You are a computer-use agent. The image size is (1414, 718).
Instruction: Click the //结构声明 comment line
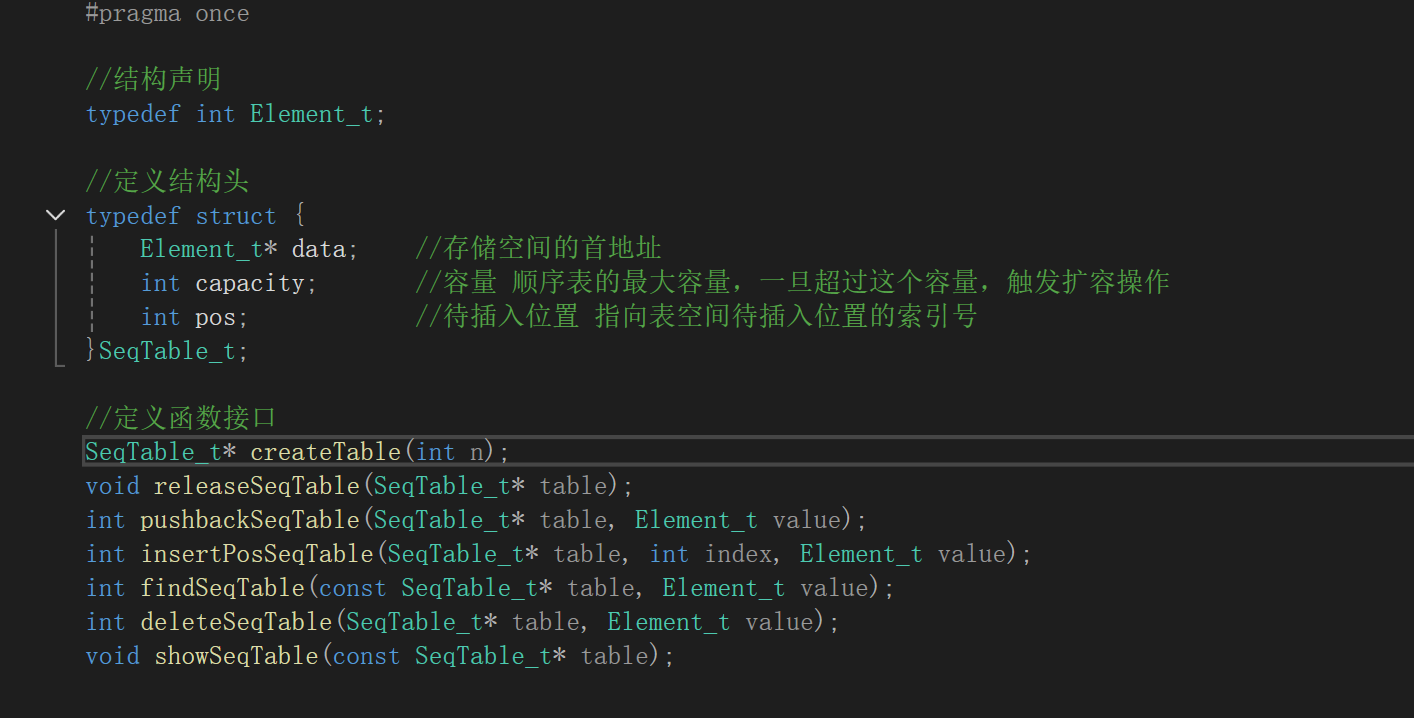click(x=153, y=80)
